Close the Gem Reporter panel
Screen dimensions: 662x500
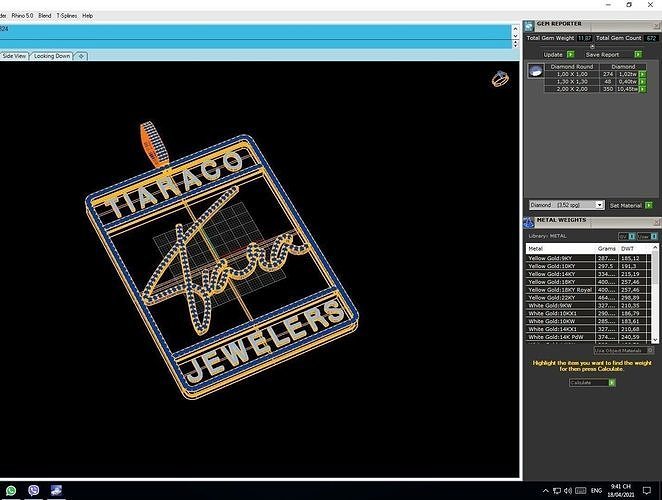657,25
